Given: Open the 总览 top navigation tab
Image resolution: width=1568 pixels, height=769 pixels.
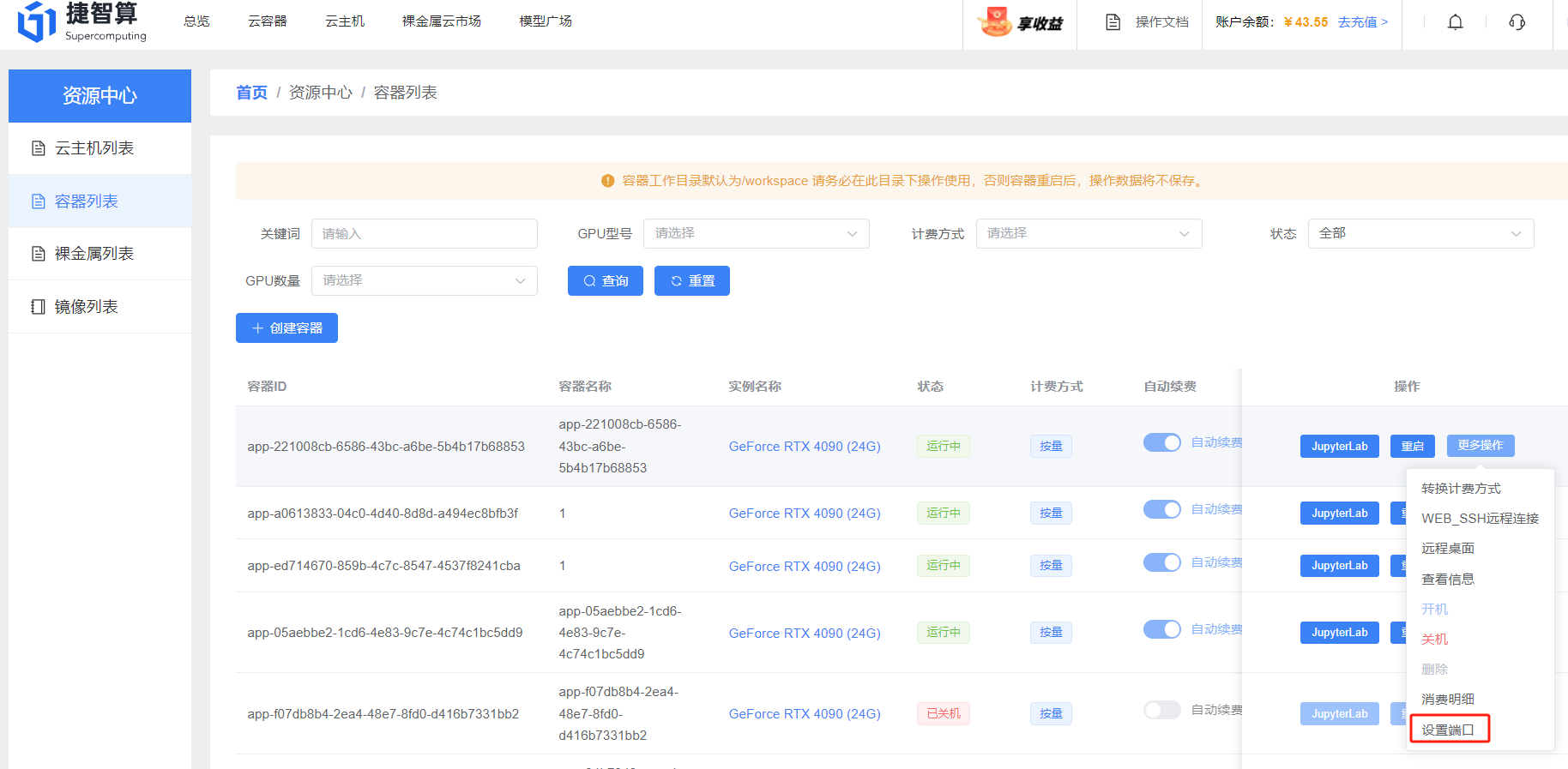Looking at the screenshot, I should 196,21.
